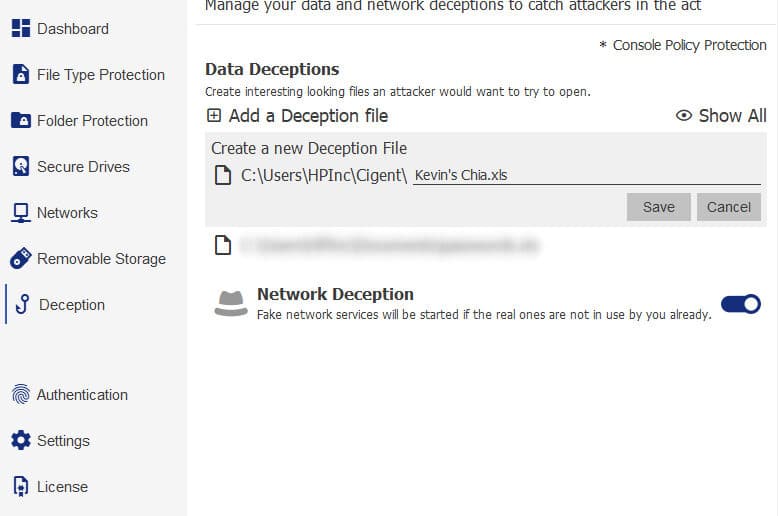
Task: Select the Deception menu item label
Action: tap(72, 305)
